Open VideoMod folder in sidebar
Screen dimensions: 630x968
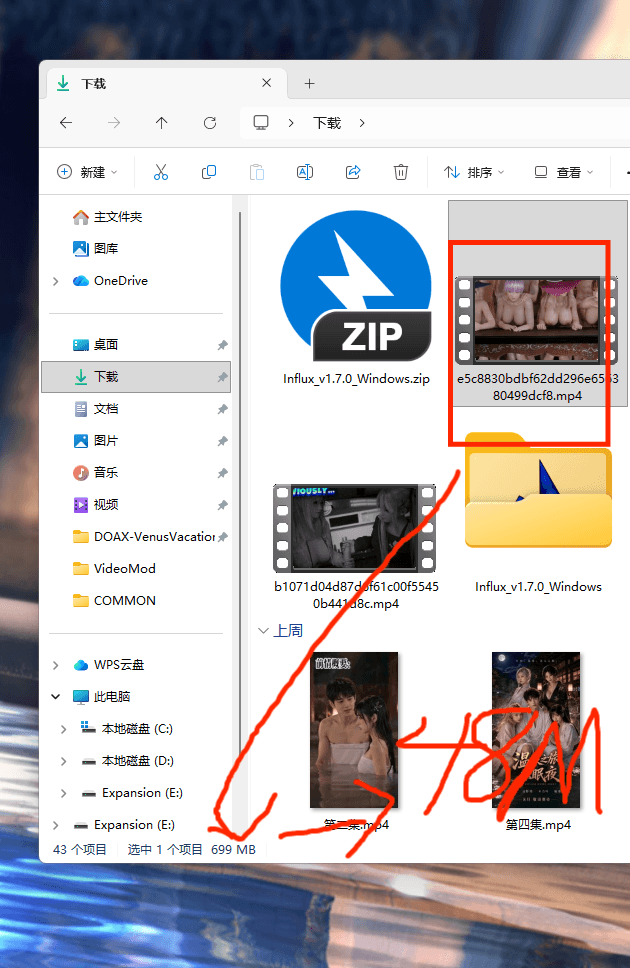[x=124, y=569]
